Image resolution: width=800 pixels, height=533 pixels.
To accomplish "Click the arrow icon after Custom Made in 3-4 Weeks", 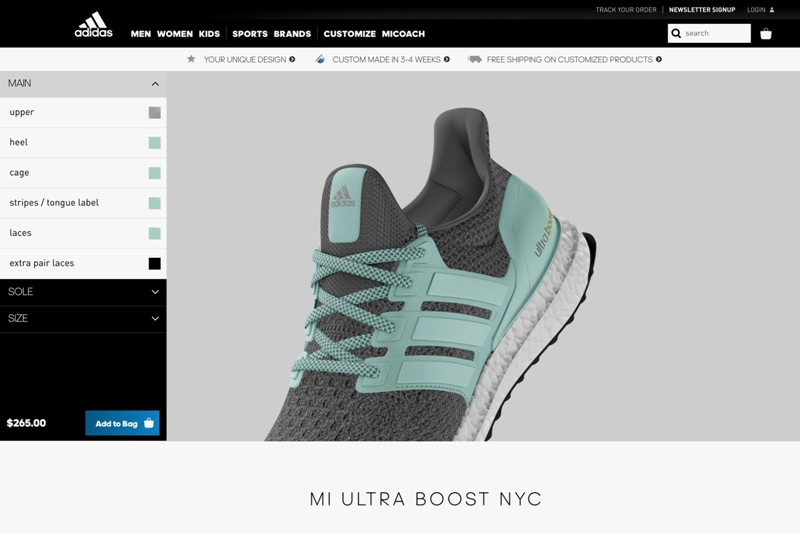I will click(447, 59).
